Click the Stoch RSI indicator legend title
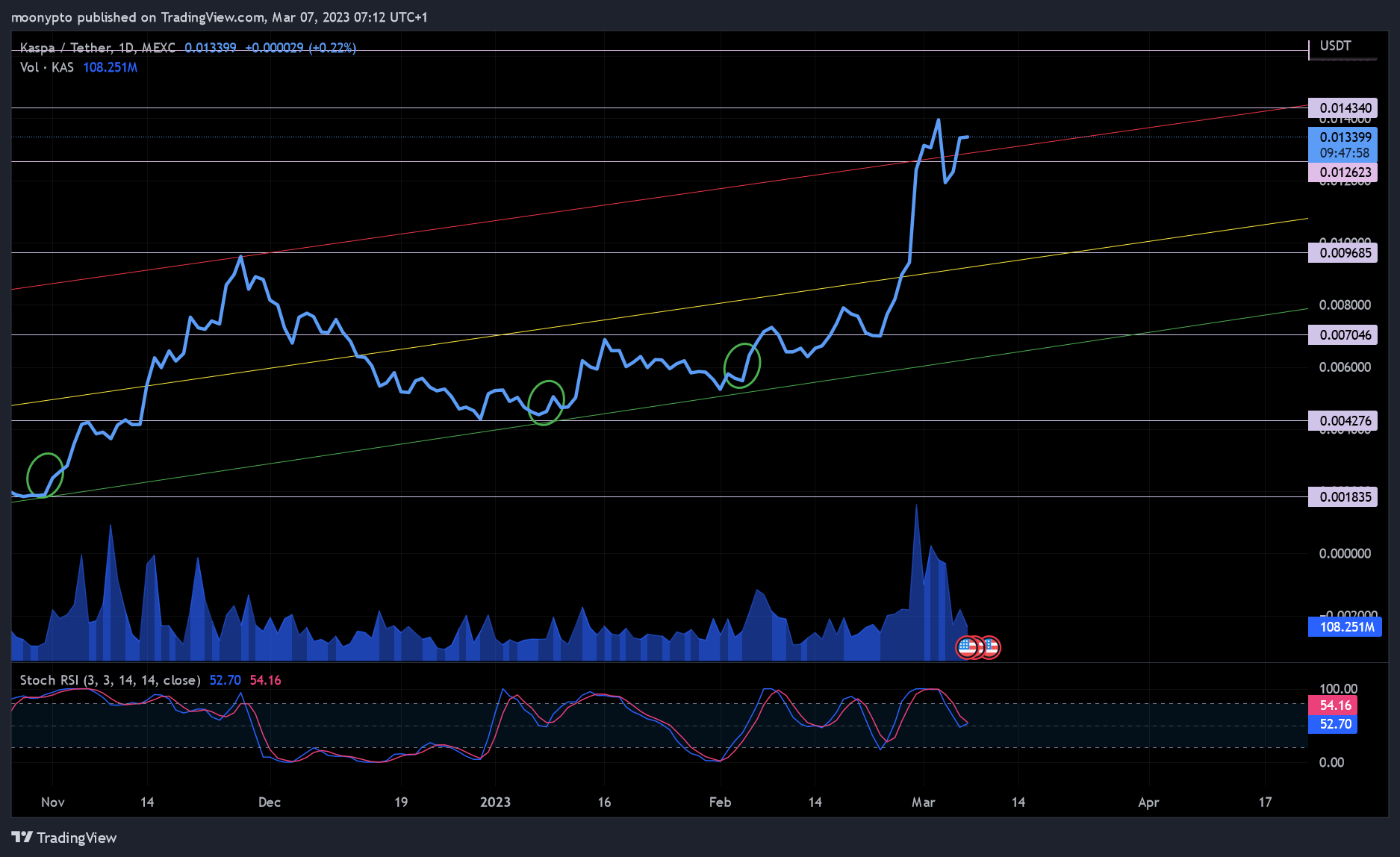Image resolution: width=1400 pixels, height=857 pixels. click(110, 680)
